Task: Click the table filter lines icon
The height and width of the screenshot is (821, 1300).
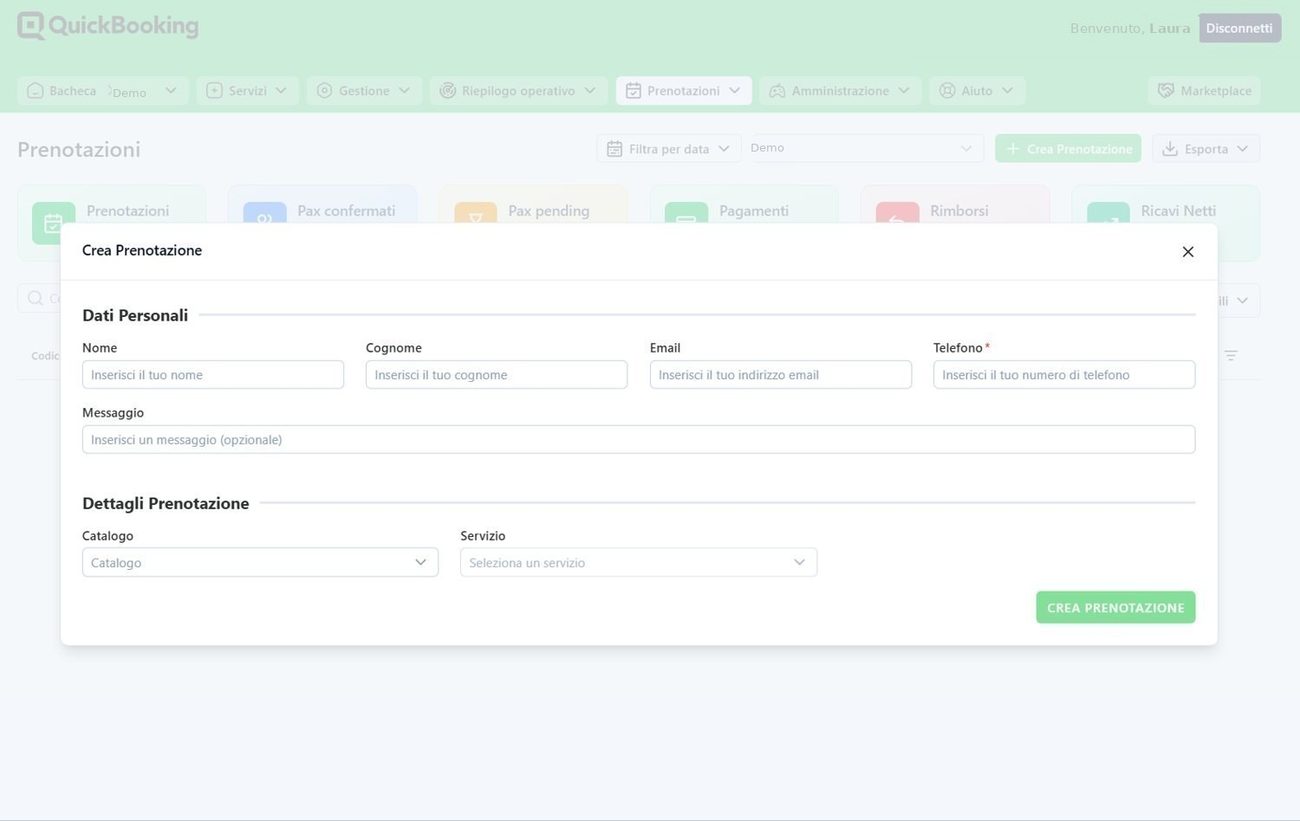Action: [x=1231, y=356]
